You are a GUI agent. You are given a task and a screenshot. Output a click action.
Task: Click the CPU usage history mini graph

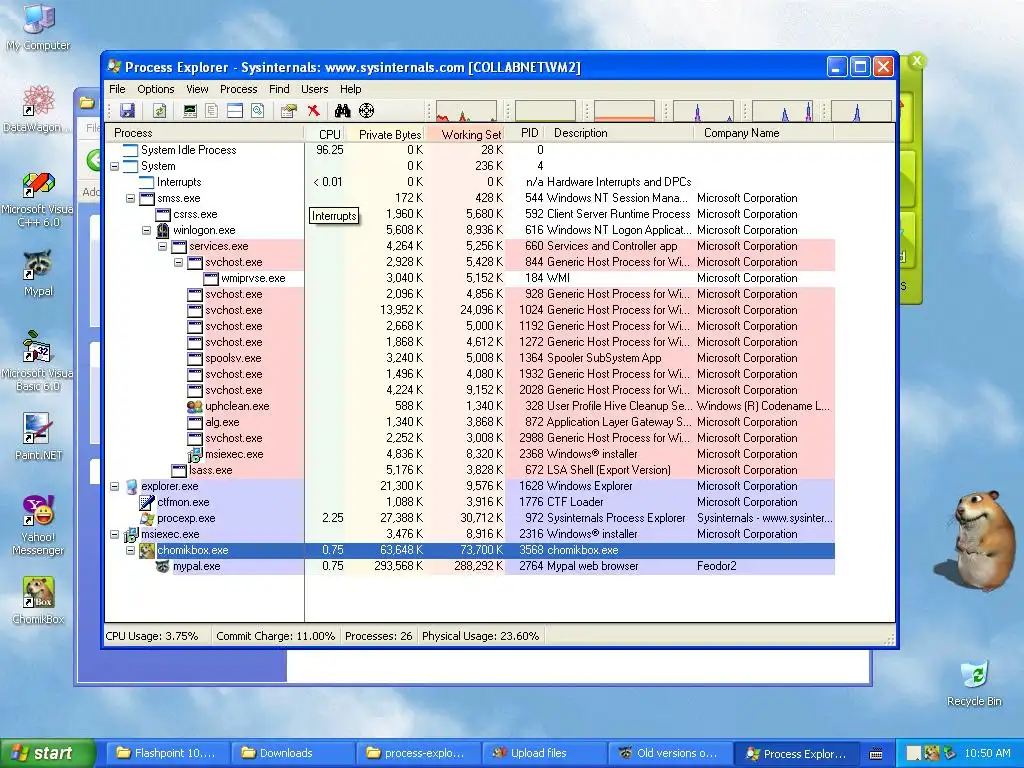pos(466,111)
